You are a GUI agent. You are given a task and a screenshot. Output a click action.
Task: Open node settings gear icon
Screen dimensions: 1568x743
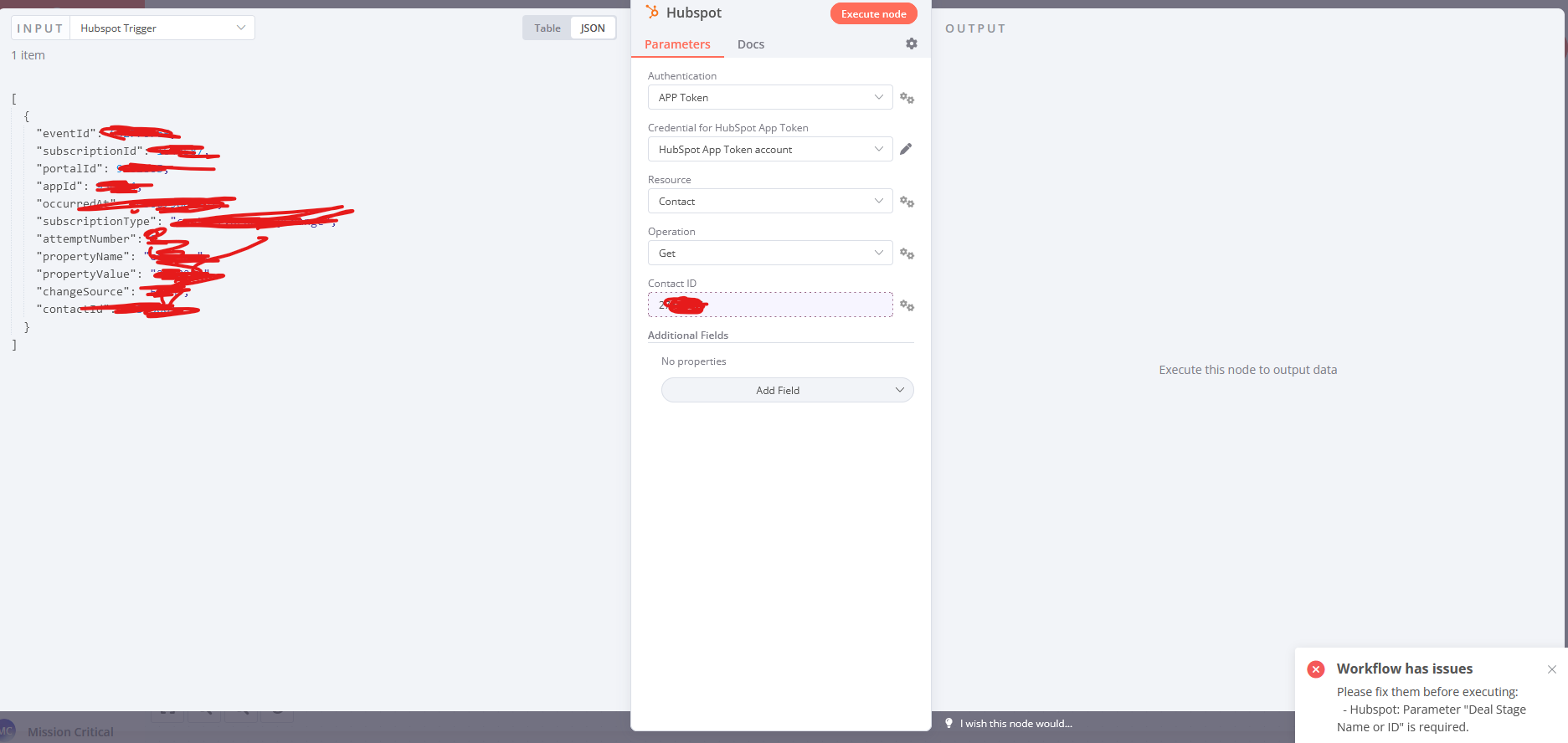[912, 44]
